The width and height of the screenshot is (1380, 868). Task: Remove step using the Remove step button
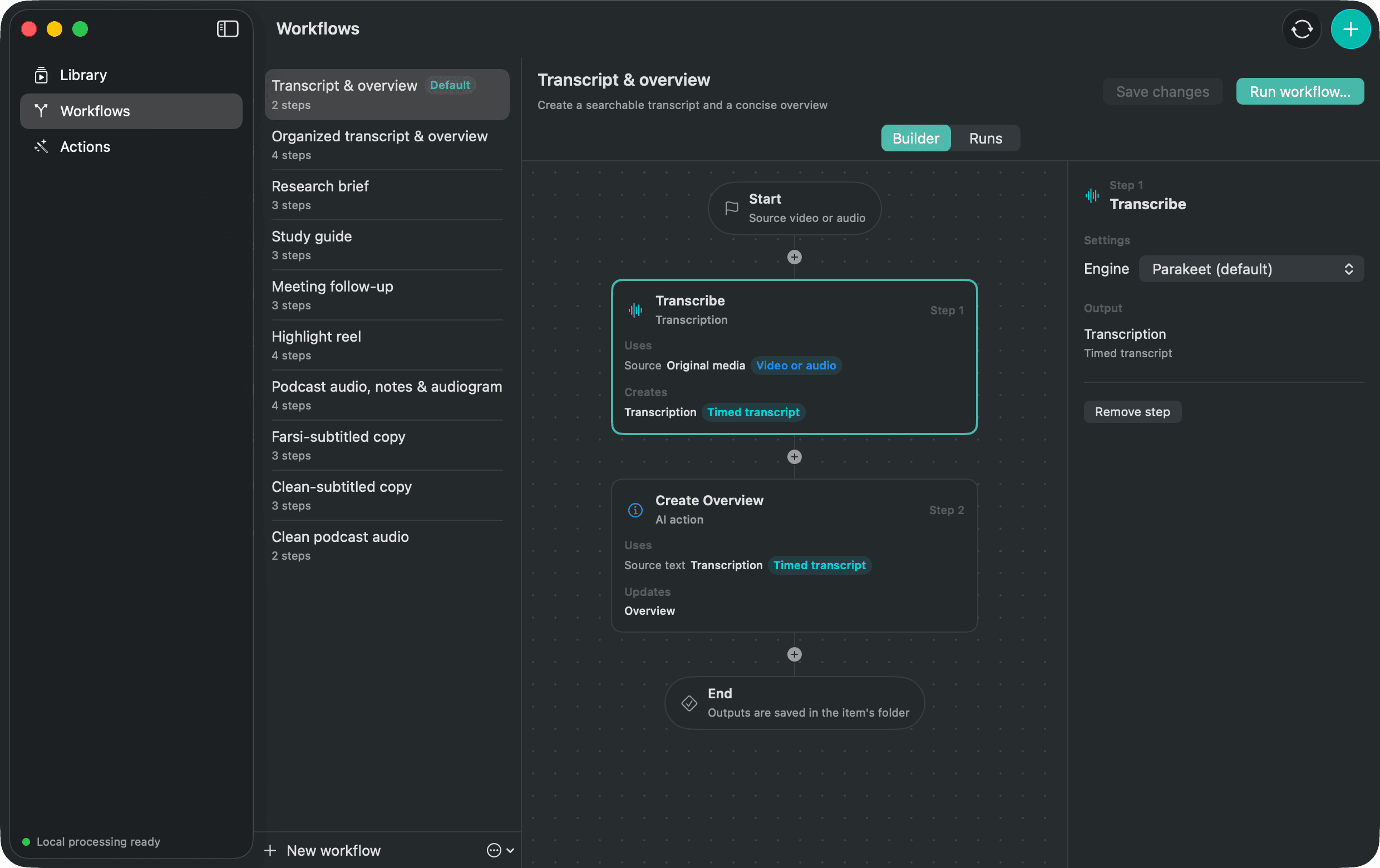(1132, 411)
